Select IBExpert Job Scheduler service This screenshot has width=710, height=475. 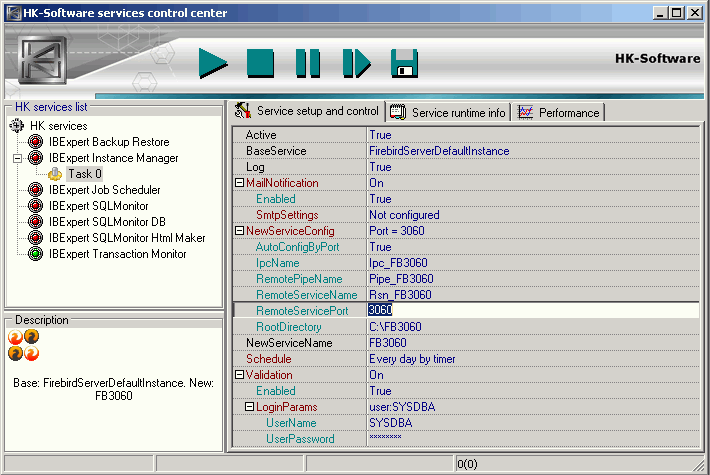click(105, 190)
